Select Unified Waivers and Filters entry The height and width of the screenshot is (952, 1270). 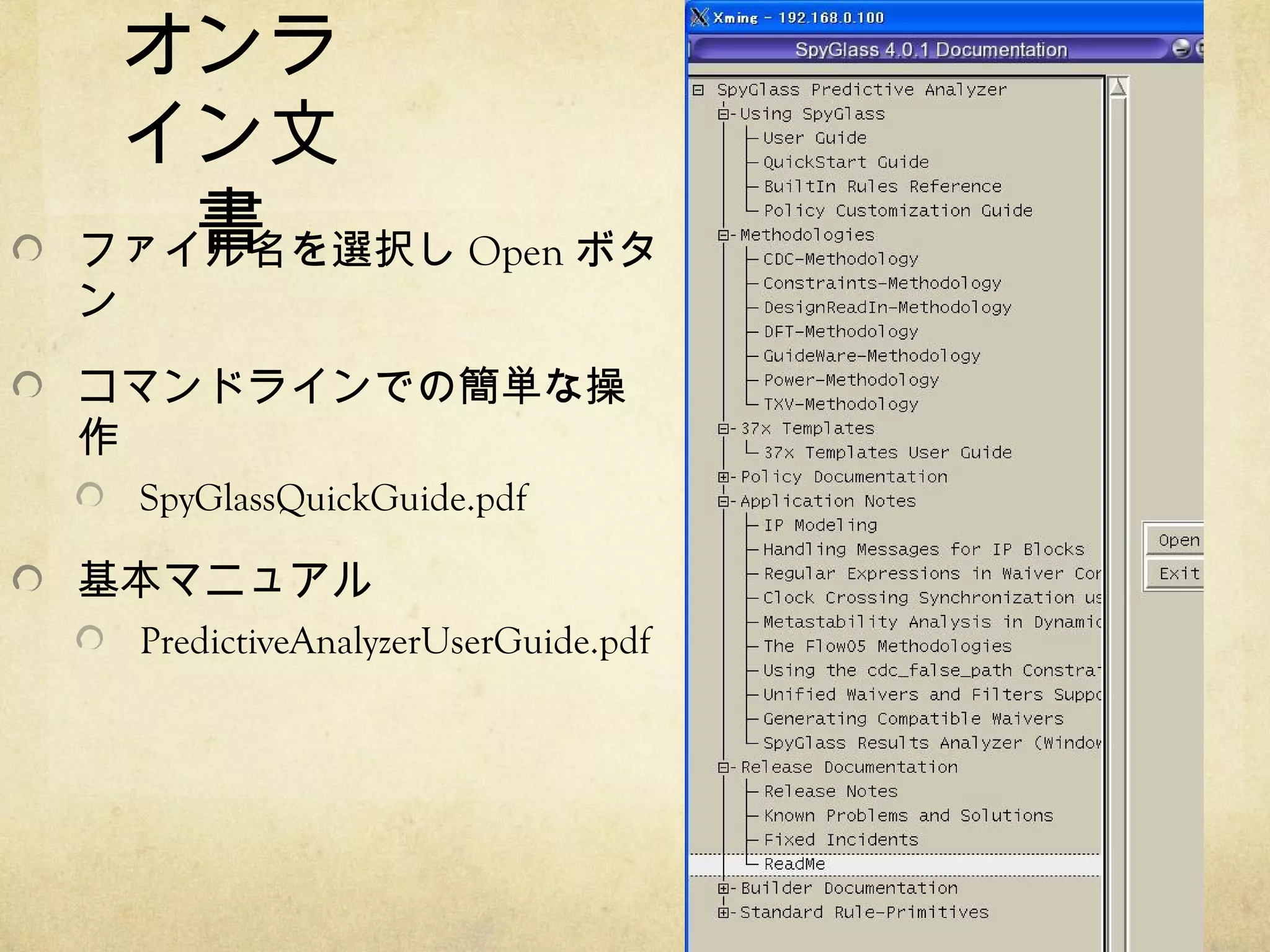pos(932,695)
